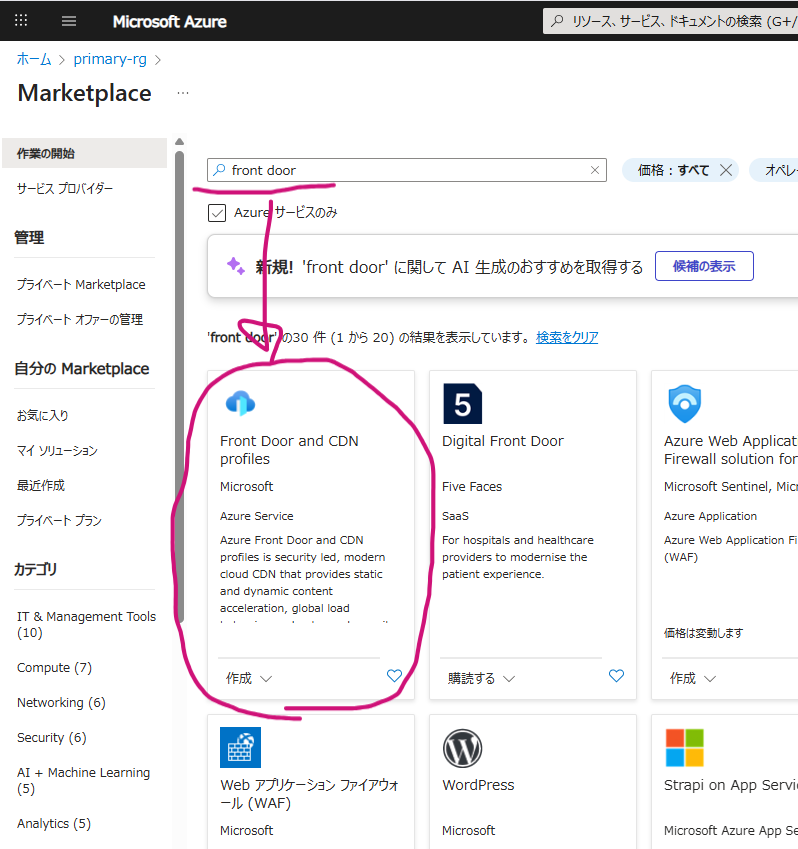The width and height of the screenshot is (798, 849).
Task: Filter by Analytics (5) category
Action: pyautogui.click(x=54, y=824)
